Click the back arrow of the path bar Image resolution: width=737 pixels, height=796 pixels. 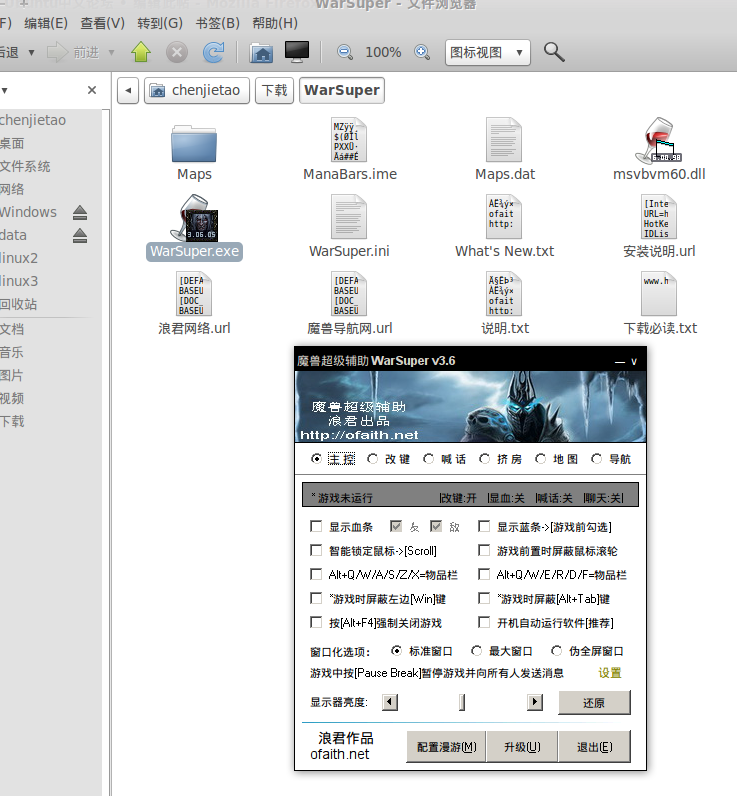(x=128, y=90)
